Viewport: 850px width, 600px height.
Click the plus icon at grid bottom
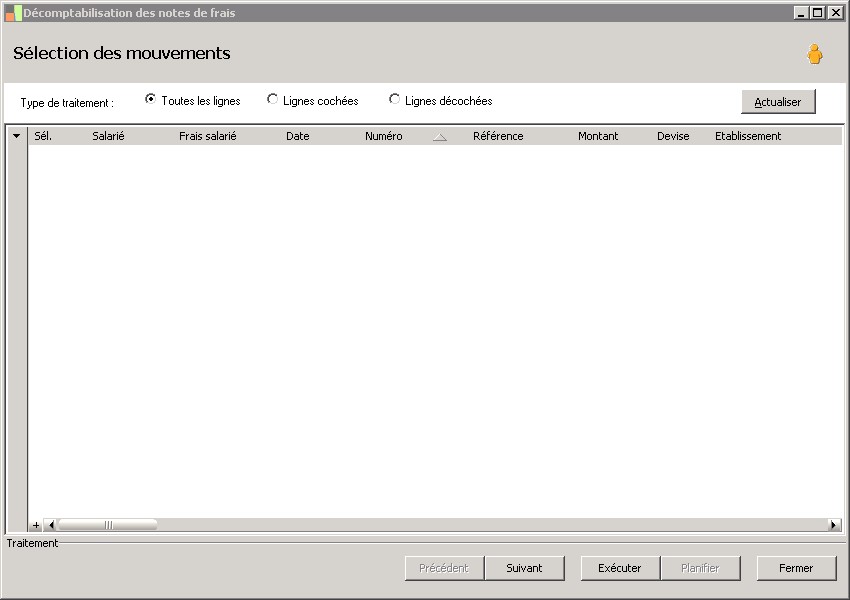click(x=36, y=525)
